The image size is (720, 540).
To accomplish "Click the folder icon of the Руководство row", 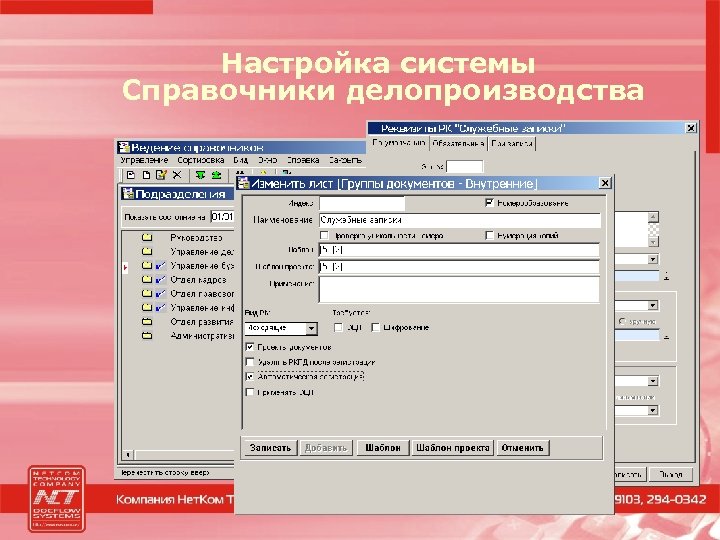I will pyautogui.click(x=147, y=237).
